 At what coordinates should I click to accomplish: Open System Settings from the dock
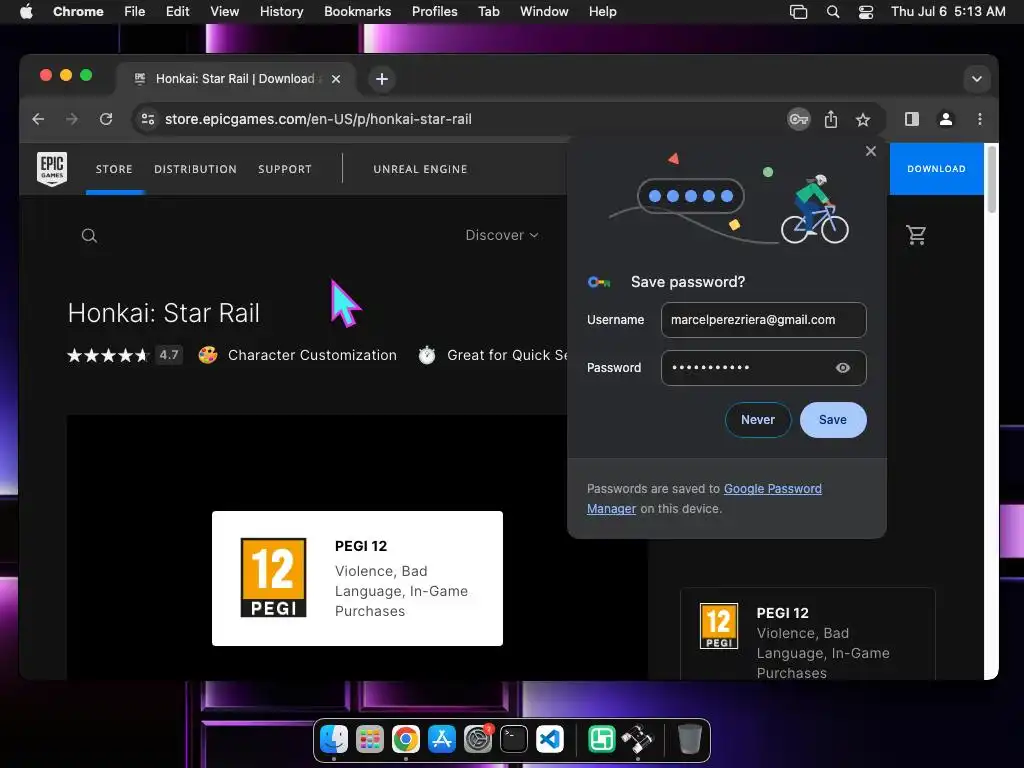click(x=478, y=739)
